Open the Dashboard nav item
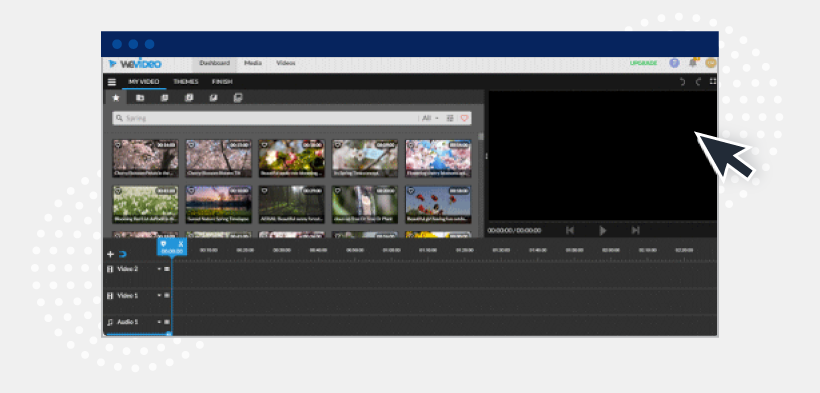 [x=214, y=63]
